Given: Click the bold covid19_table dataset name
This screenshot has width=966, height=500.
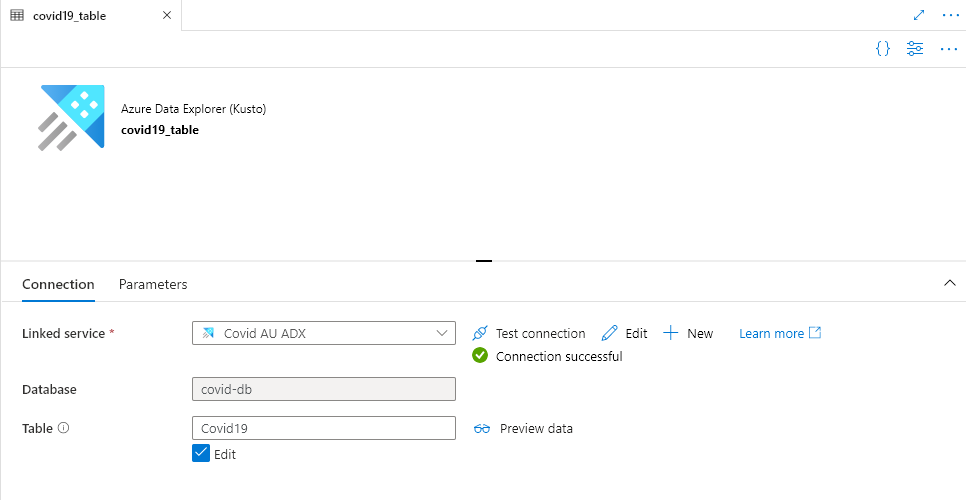Looking at the screenshot, I should [160, 130].
